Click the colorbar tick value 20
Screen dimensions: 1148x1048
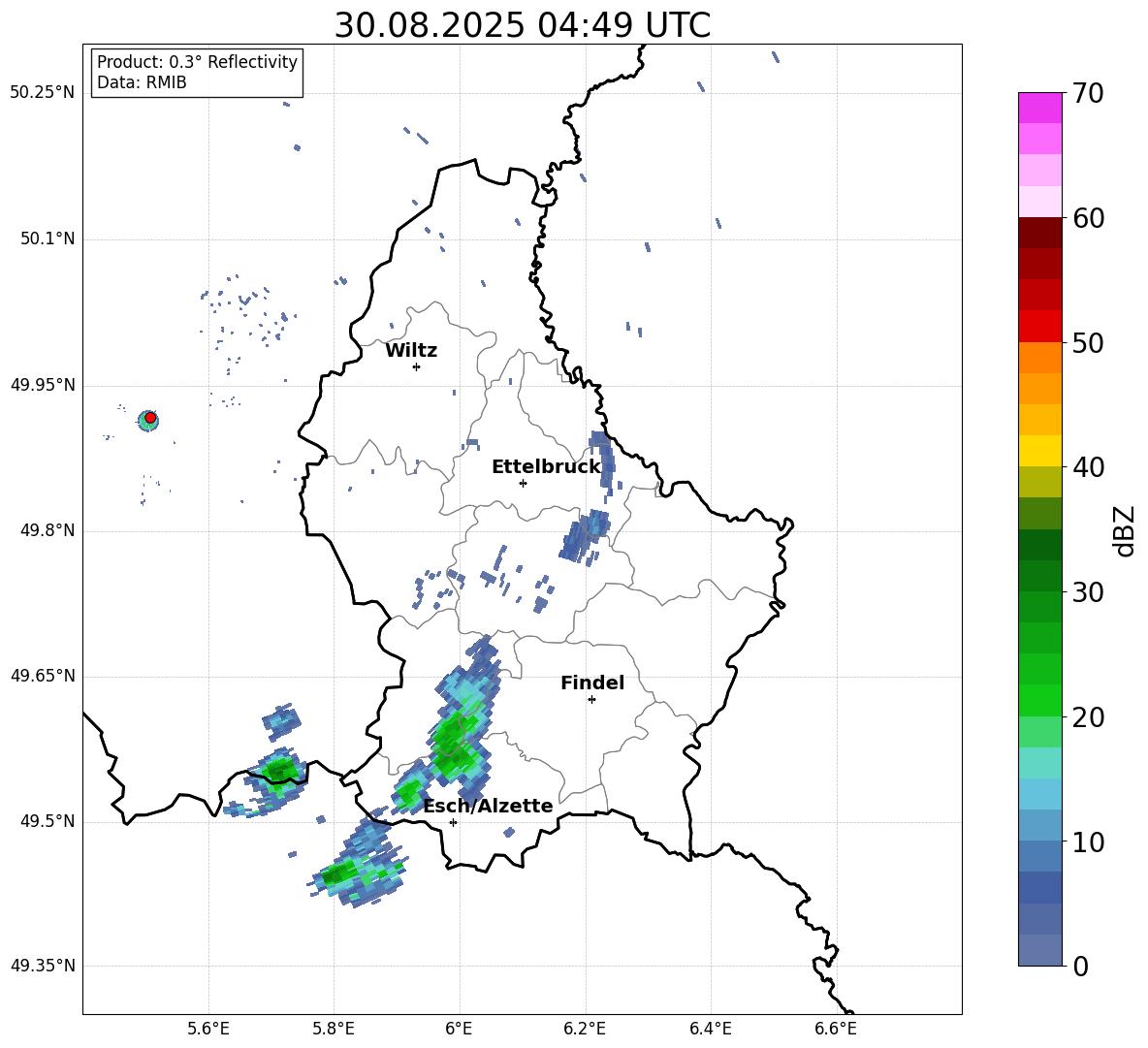coord(1088,717)
